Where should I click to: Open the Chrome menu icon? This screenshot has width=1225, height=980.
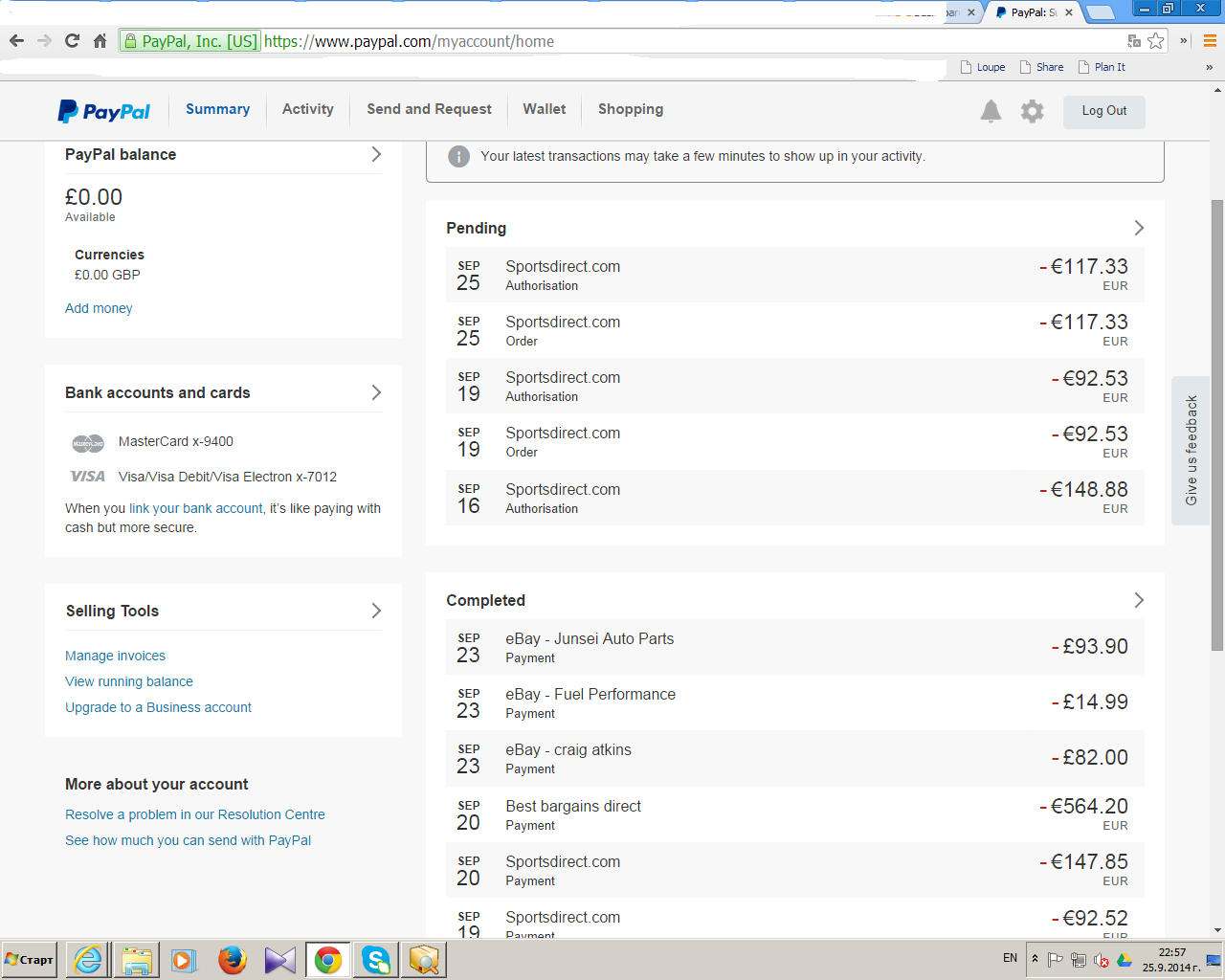[1210, 41]
